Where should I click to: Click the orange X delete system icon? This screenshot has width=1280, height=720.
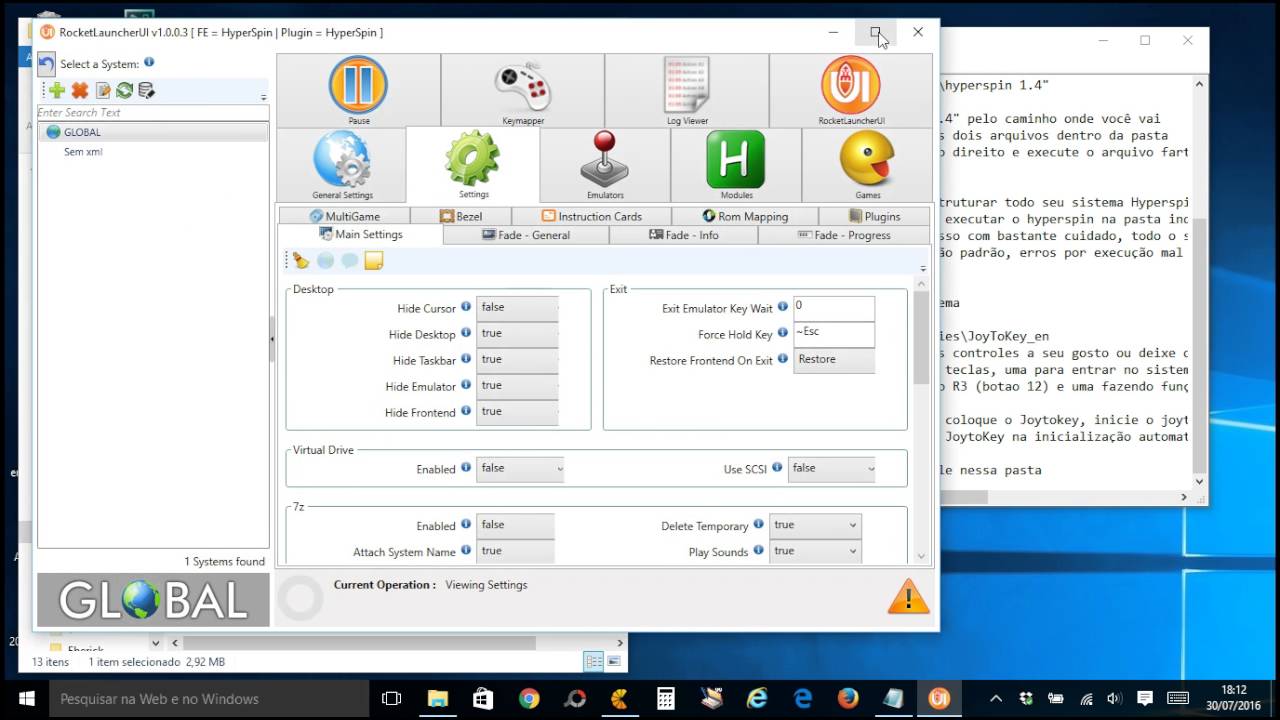click(80, 91)
